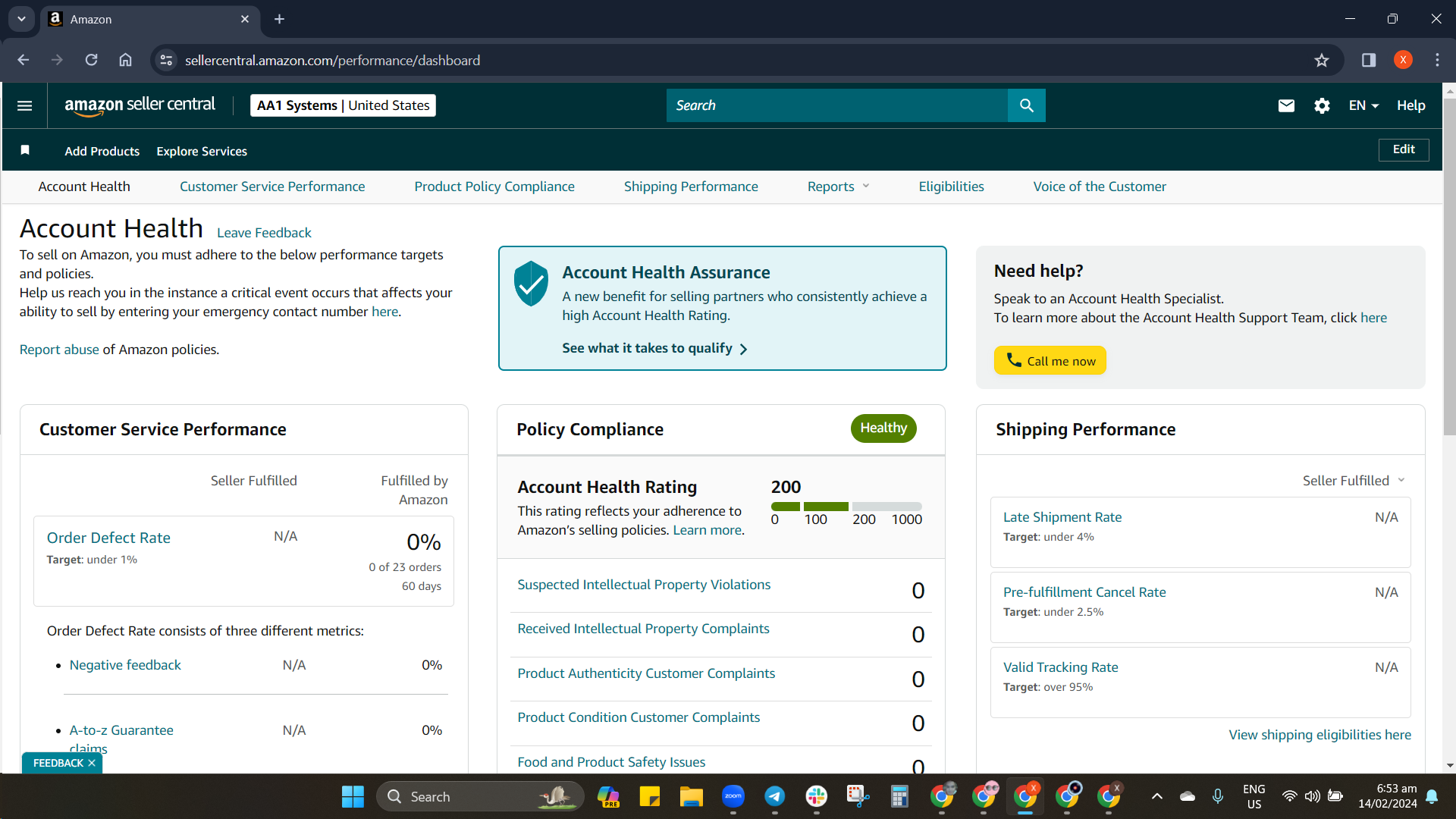Image resolution: width=1456 pixels, height=819 pixels.
Task: Click the Leave Feedback link
Action: click(264, 233)
